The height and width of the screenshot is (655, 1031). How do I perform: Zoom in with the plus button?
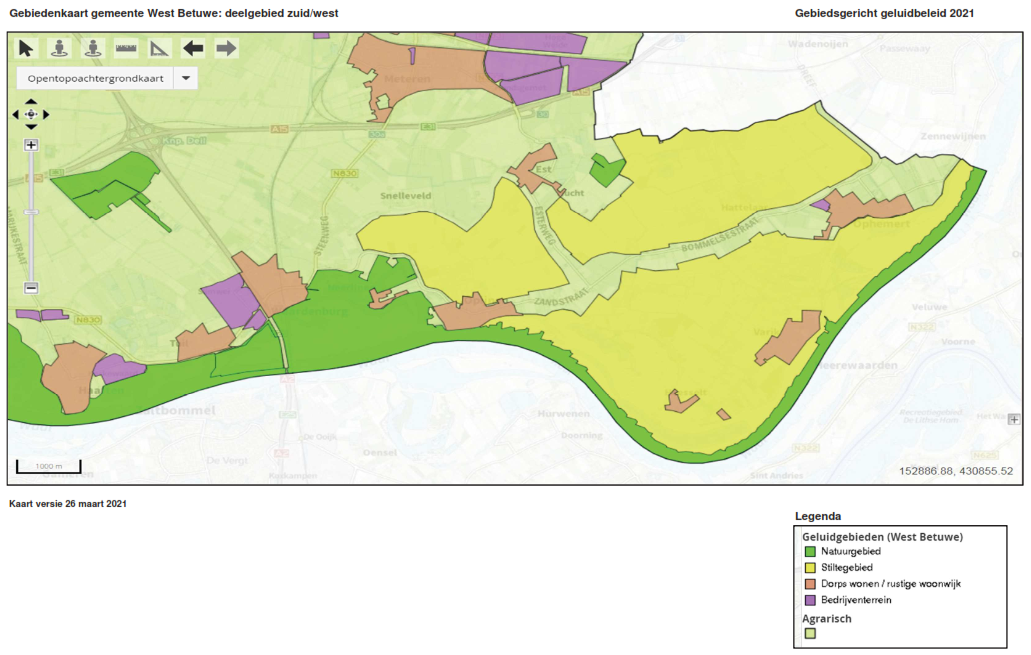pyautogui.click(x=31, y=145)
